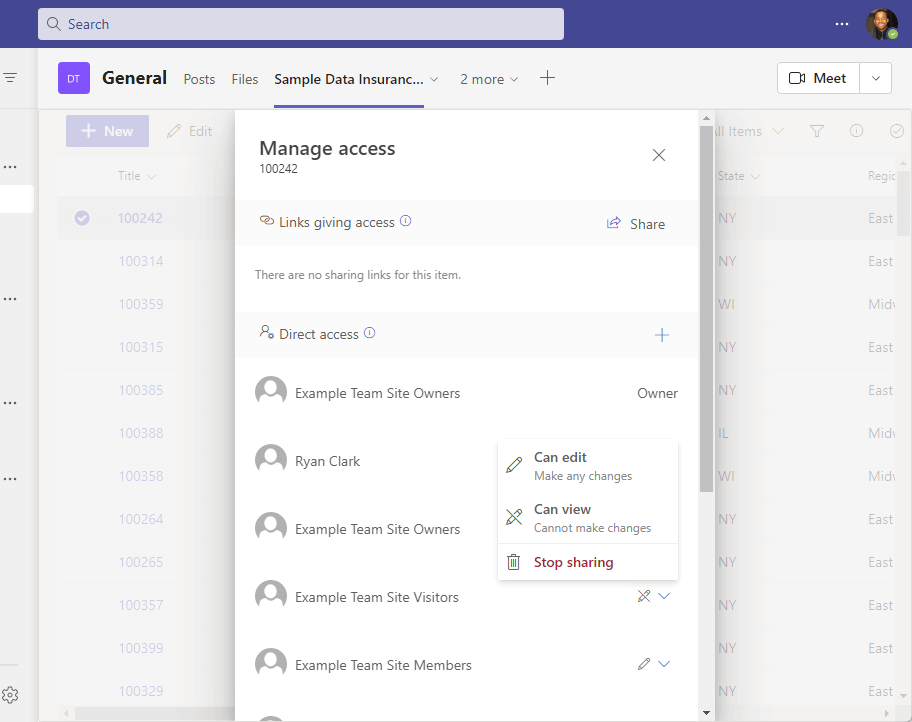This screenshot has height=722, width=912.
Task: Add direct access with plus icon
Action: tap(661, 335)
